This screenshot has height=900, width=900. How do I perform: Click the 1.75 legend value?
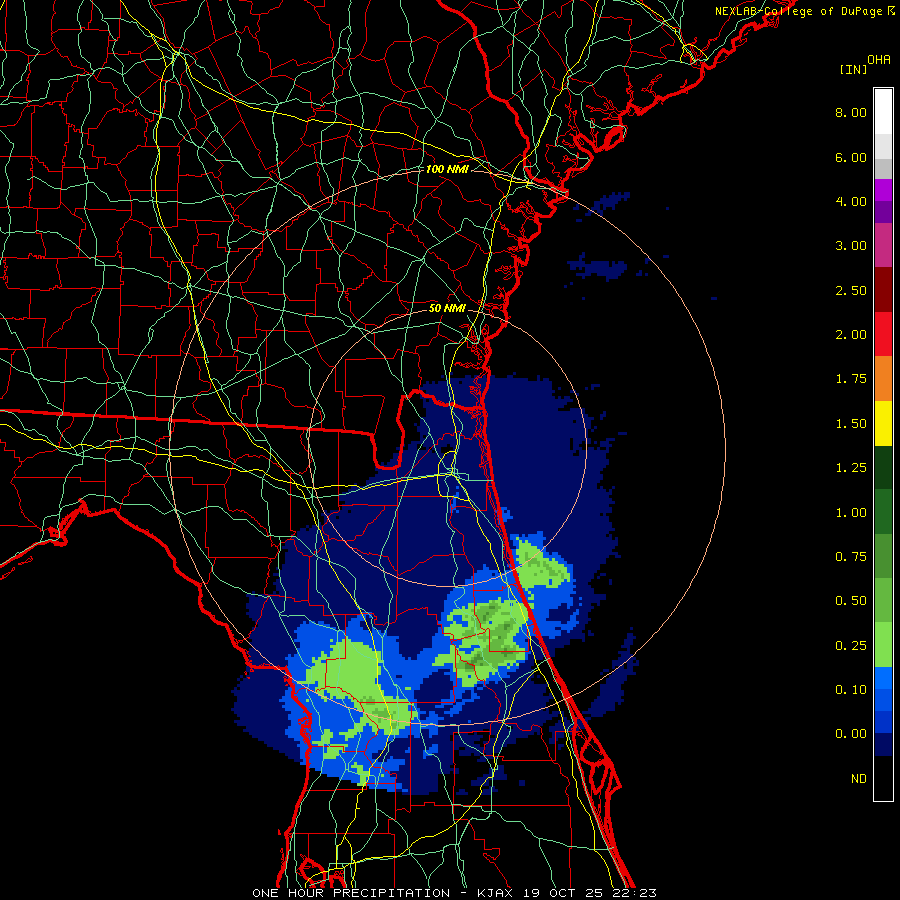(x=851, y=379)
